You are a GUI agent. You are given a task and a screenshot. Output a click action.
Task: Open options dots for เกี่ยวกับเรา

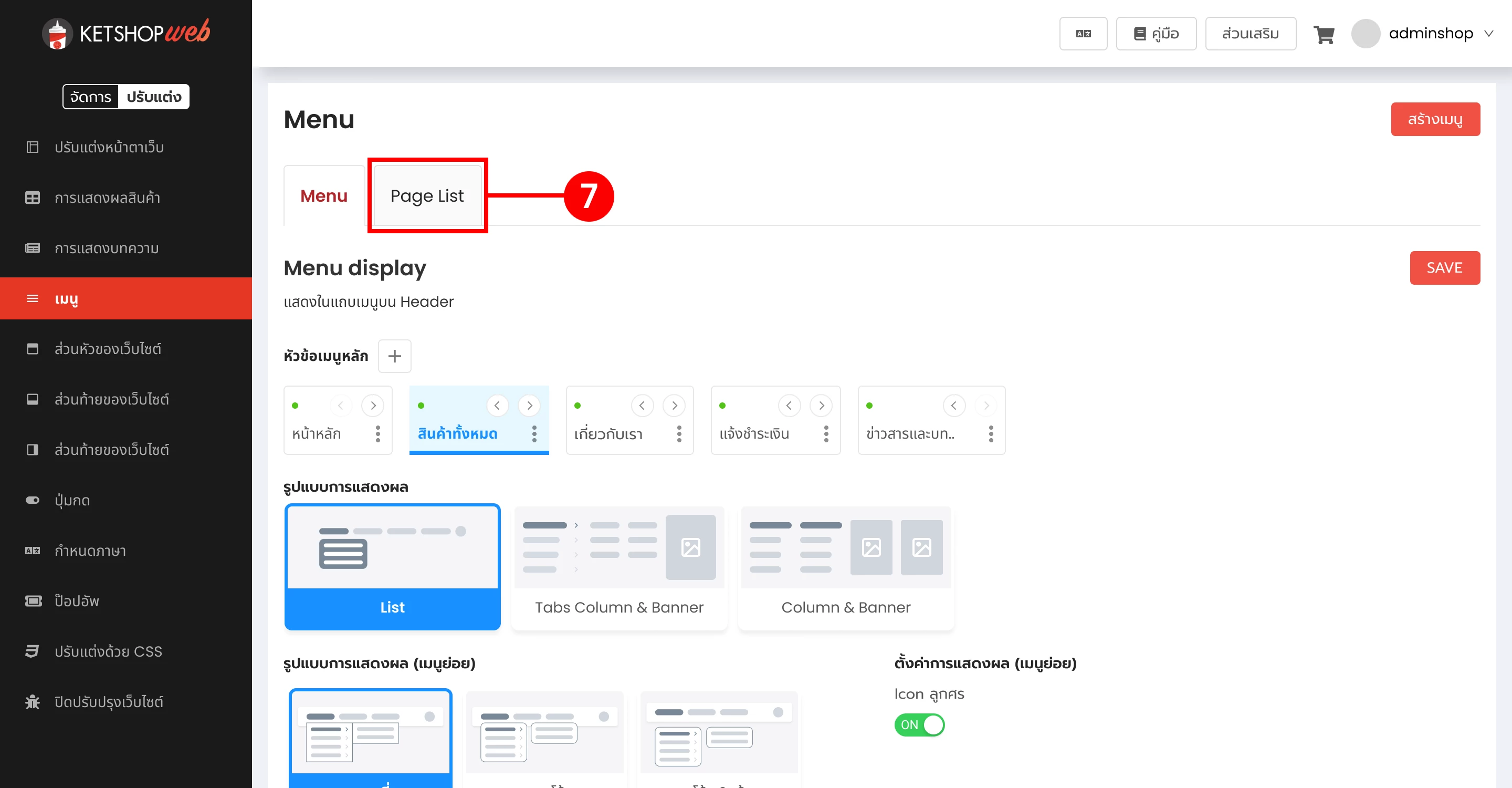pos(679,434)
